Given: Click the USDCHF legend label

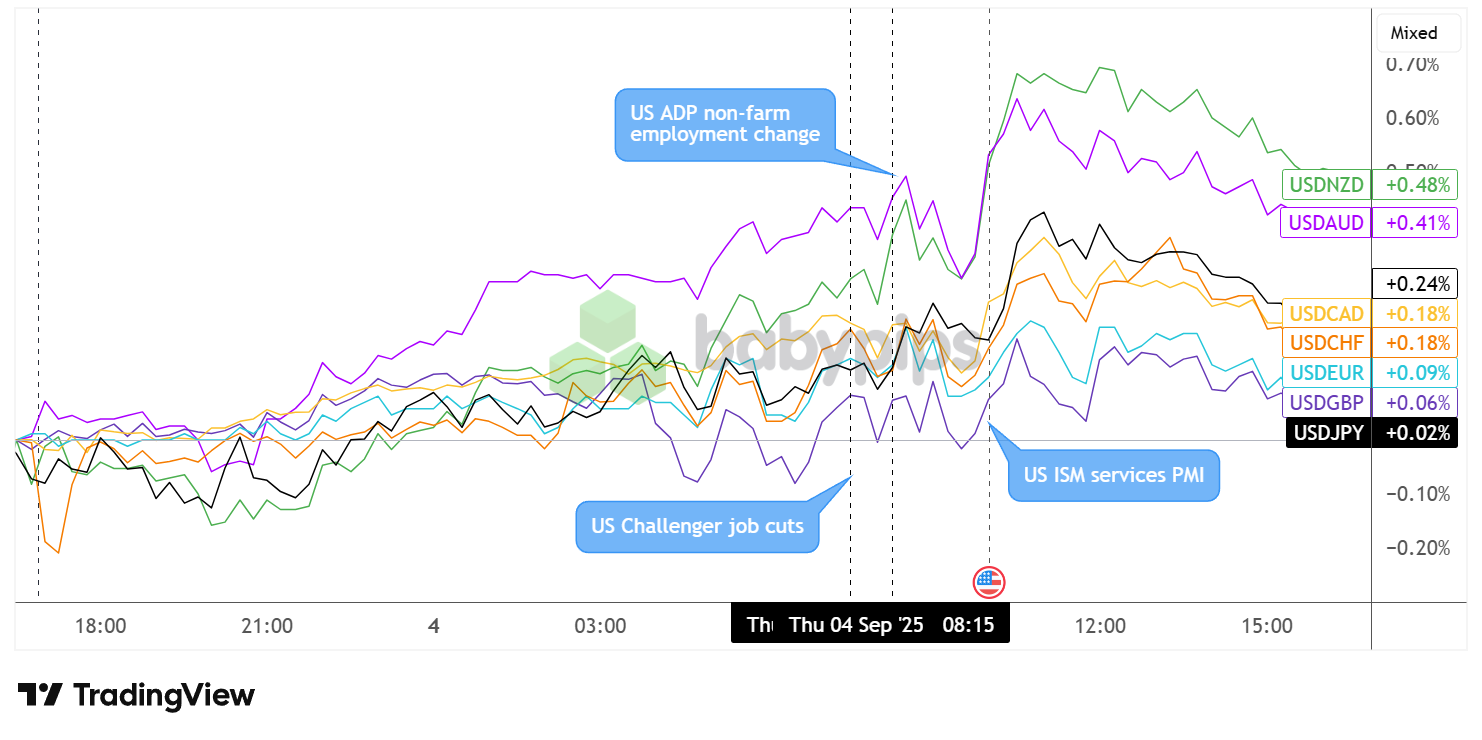Looking at the screenshot, I should coord(1326,343).
